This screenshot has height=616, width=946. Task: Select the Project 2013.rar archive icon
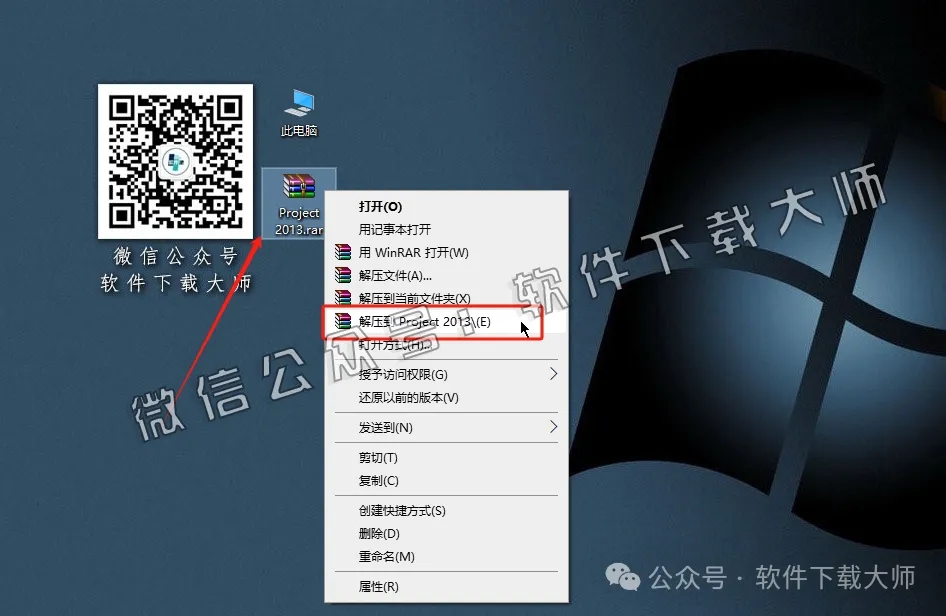point(298,185)
